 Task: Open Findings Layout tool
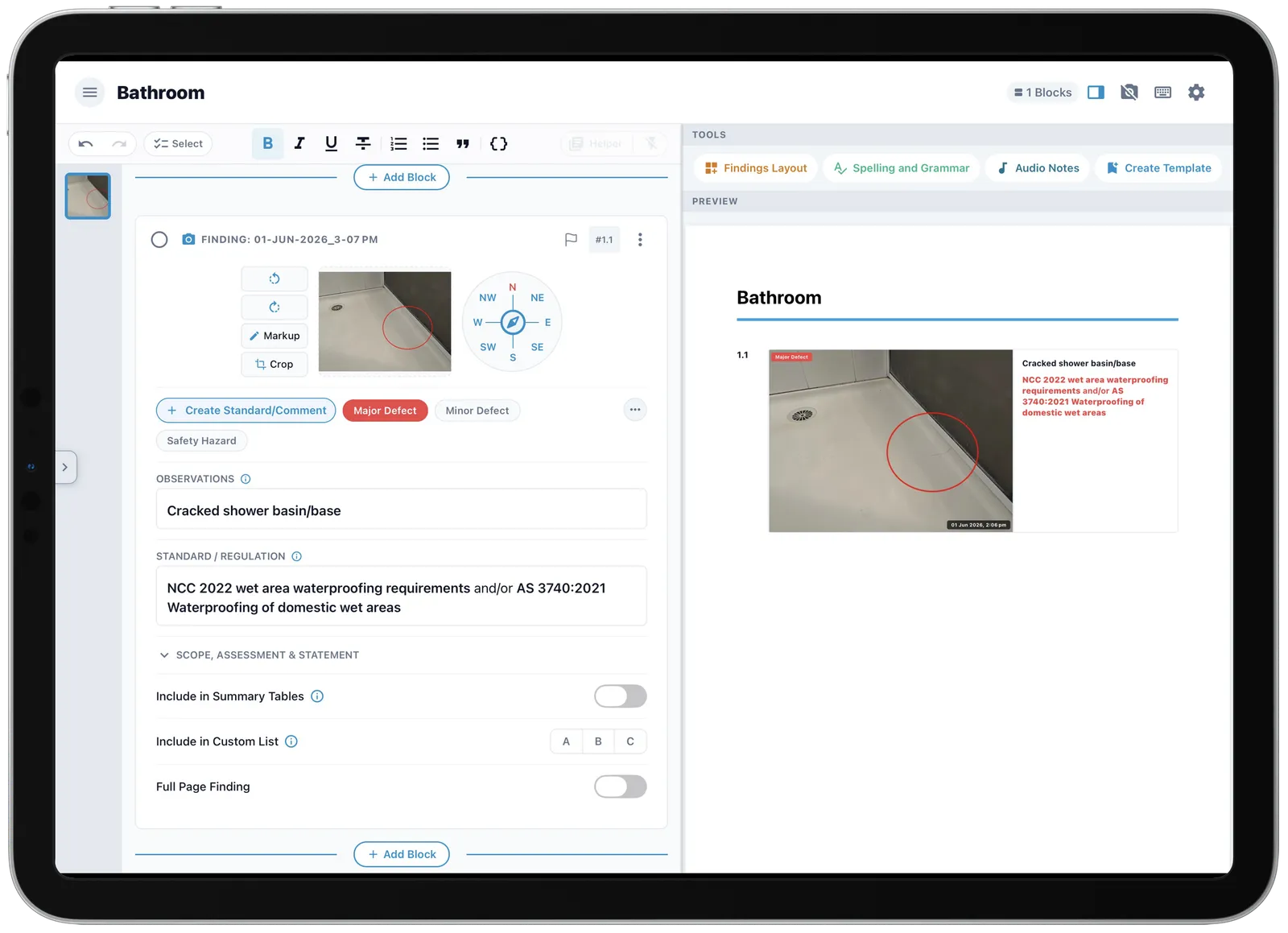pyautogui.click(x=756, y=168)
